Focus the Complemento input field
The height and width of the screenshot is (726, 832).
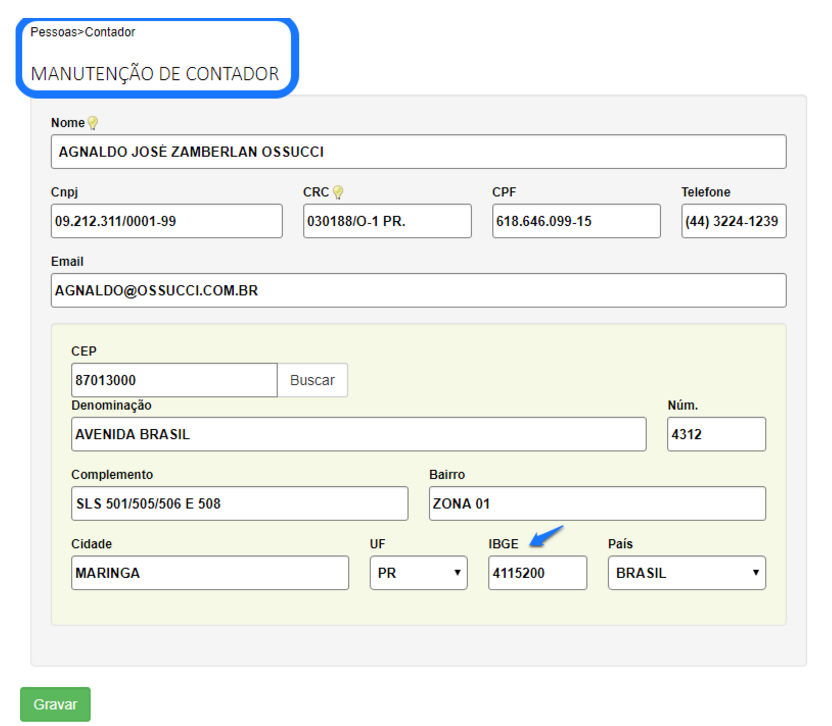(x=240, y=504)
